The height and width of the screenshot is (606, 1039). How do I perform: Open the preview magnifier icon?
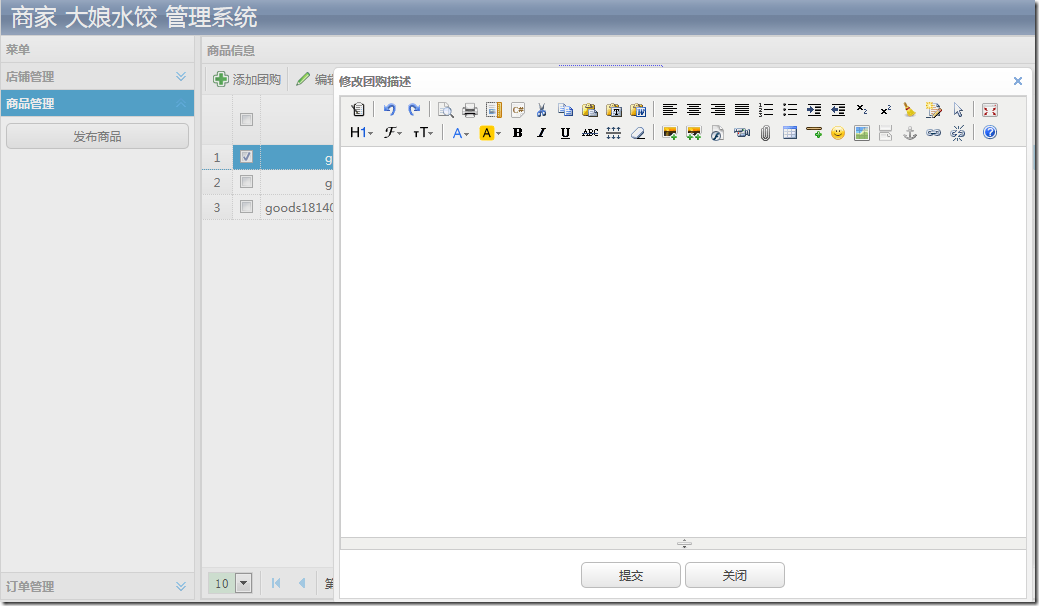445,110
